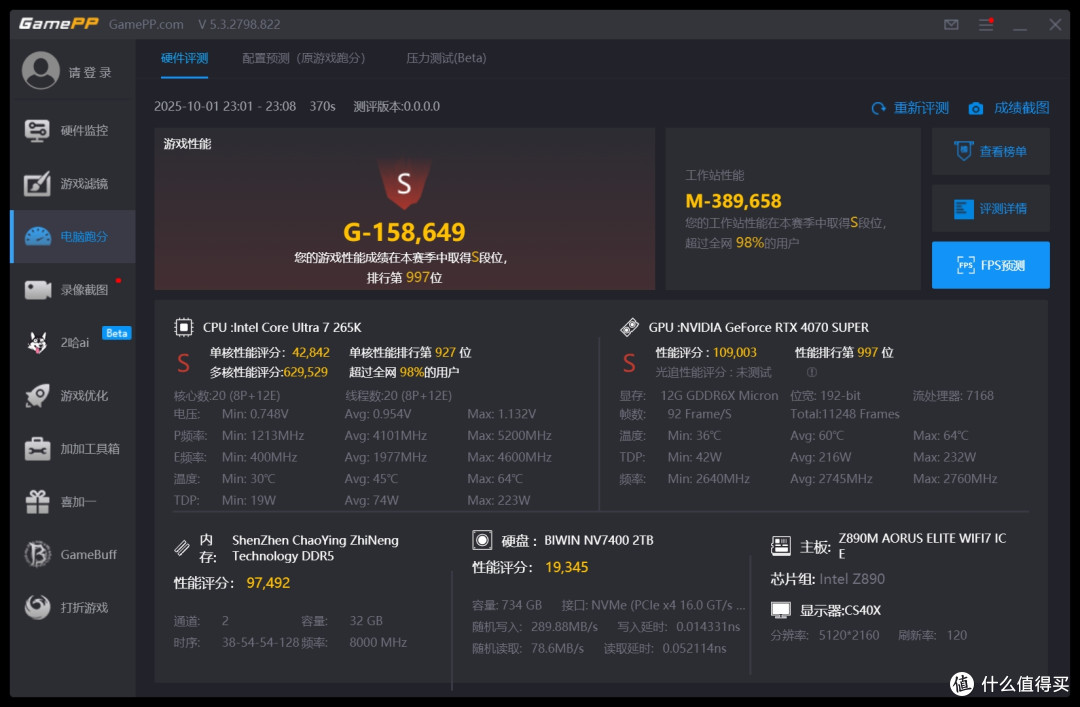Open 游戏优化 game optimization sidebar item

73,396
